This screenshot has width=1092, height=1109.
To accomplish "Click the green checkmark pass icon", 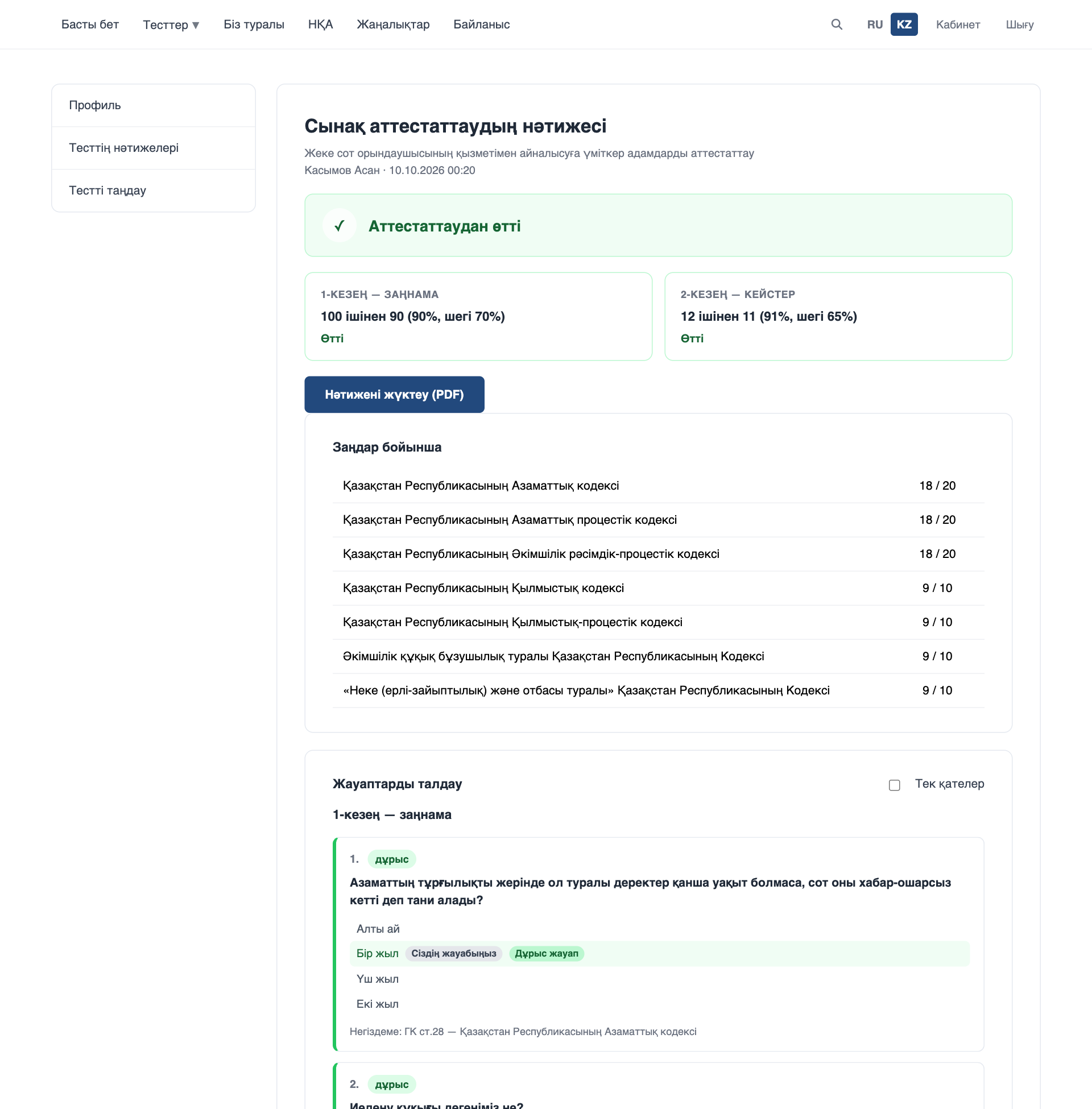I will point(339,225).
